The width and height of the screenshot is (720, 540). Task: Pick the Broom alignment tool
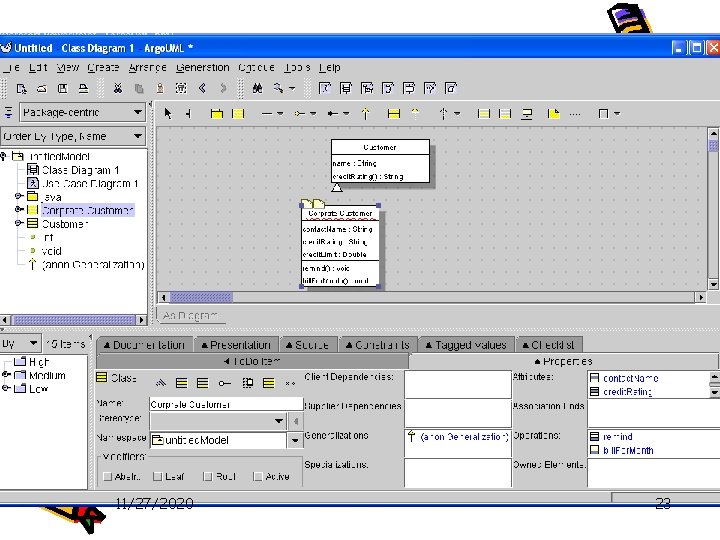(189, 113)
